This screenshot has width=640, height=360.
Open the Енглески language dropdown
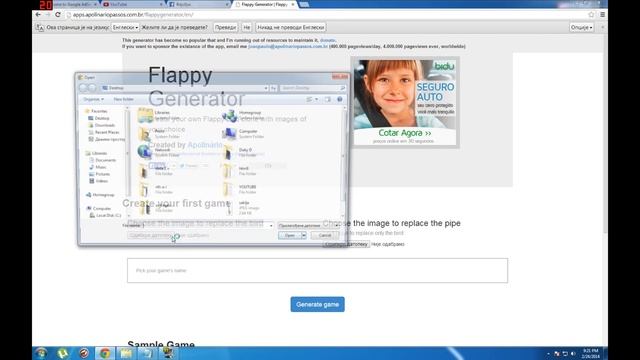click(125, 27)
